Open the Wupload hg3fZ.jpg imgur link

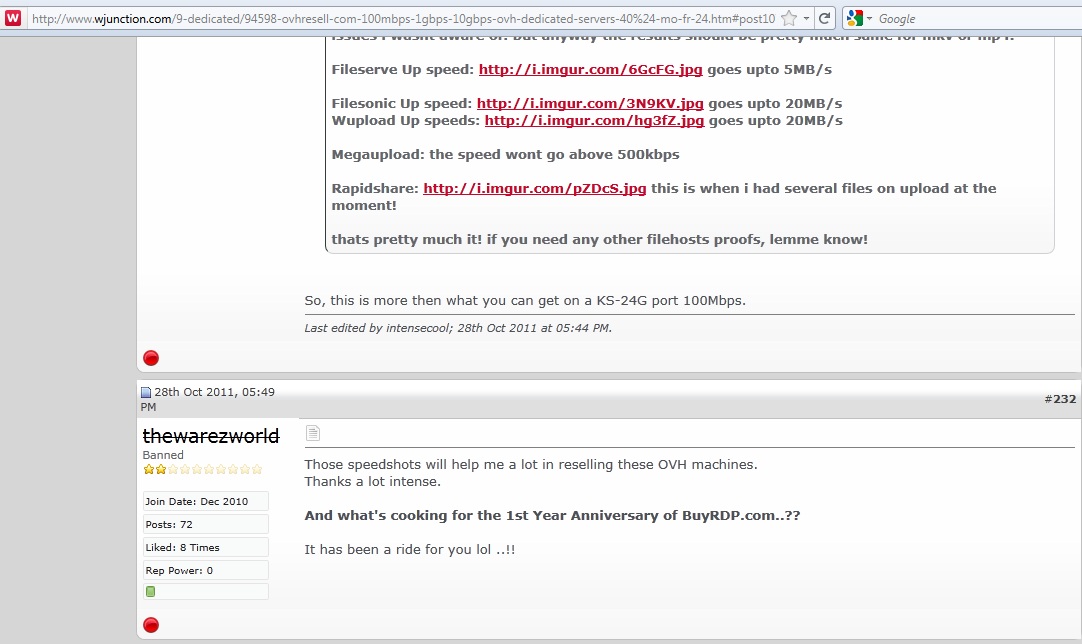[594, 121]
